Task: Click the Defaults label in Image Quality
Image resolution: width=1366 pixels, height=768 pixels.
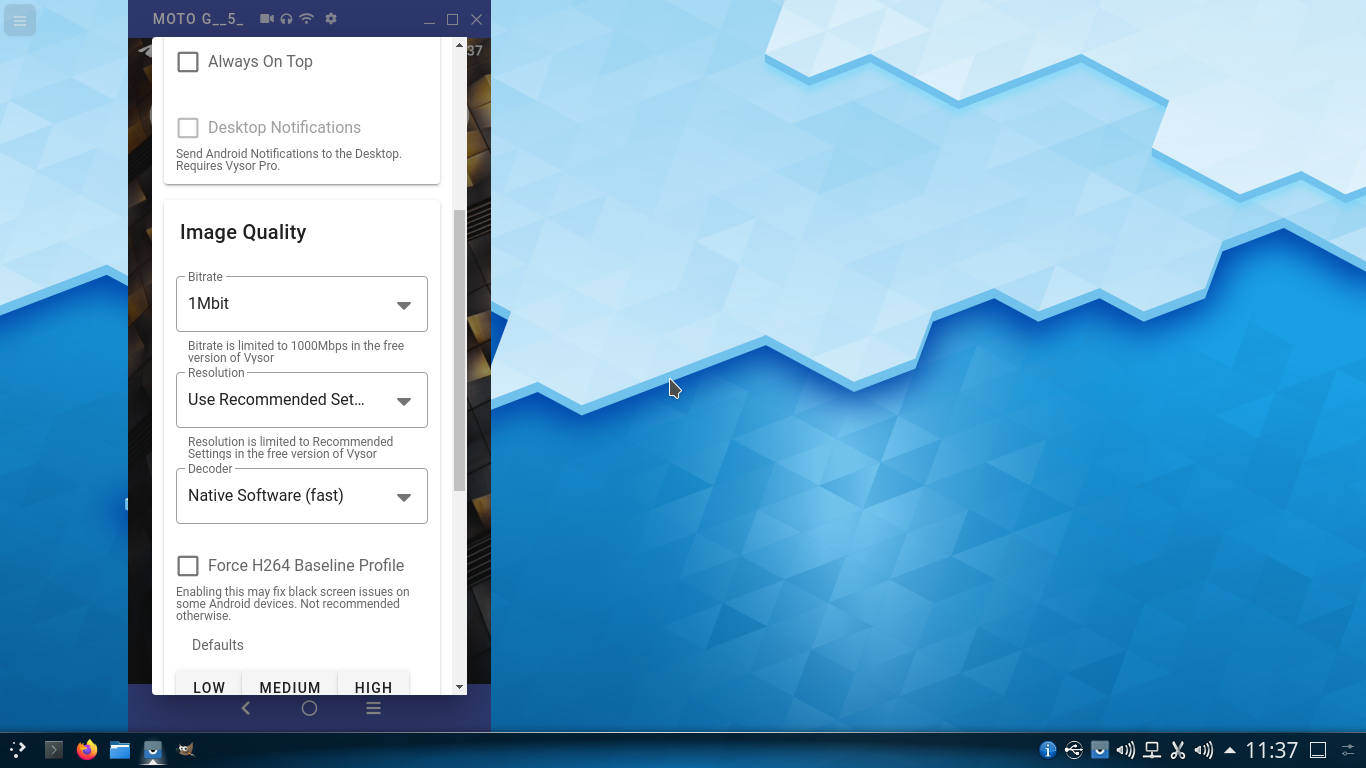Action: pos(217,645)
